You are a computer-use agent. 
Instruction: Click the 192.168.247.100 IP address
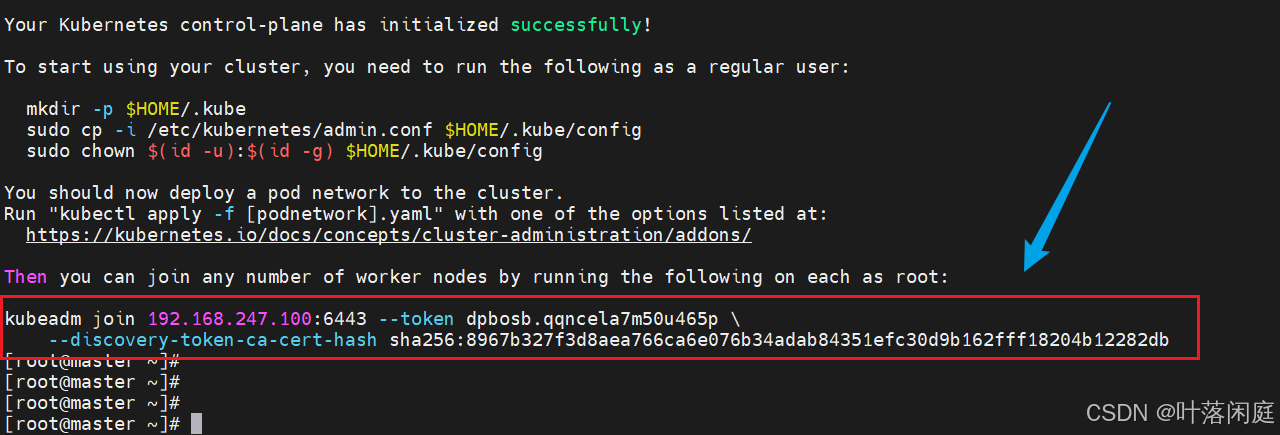tap(231, 319)
